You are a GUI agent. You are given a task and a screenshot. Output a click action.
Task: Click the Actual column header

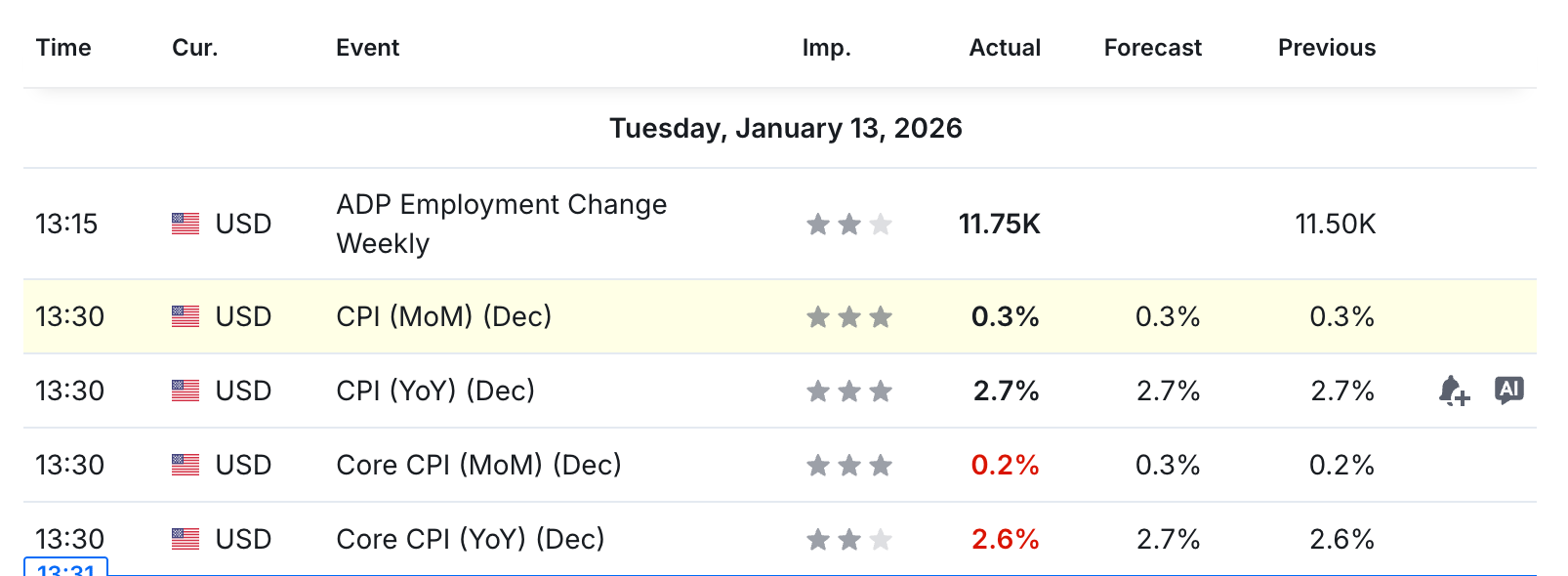point(1004,48)
